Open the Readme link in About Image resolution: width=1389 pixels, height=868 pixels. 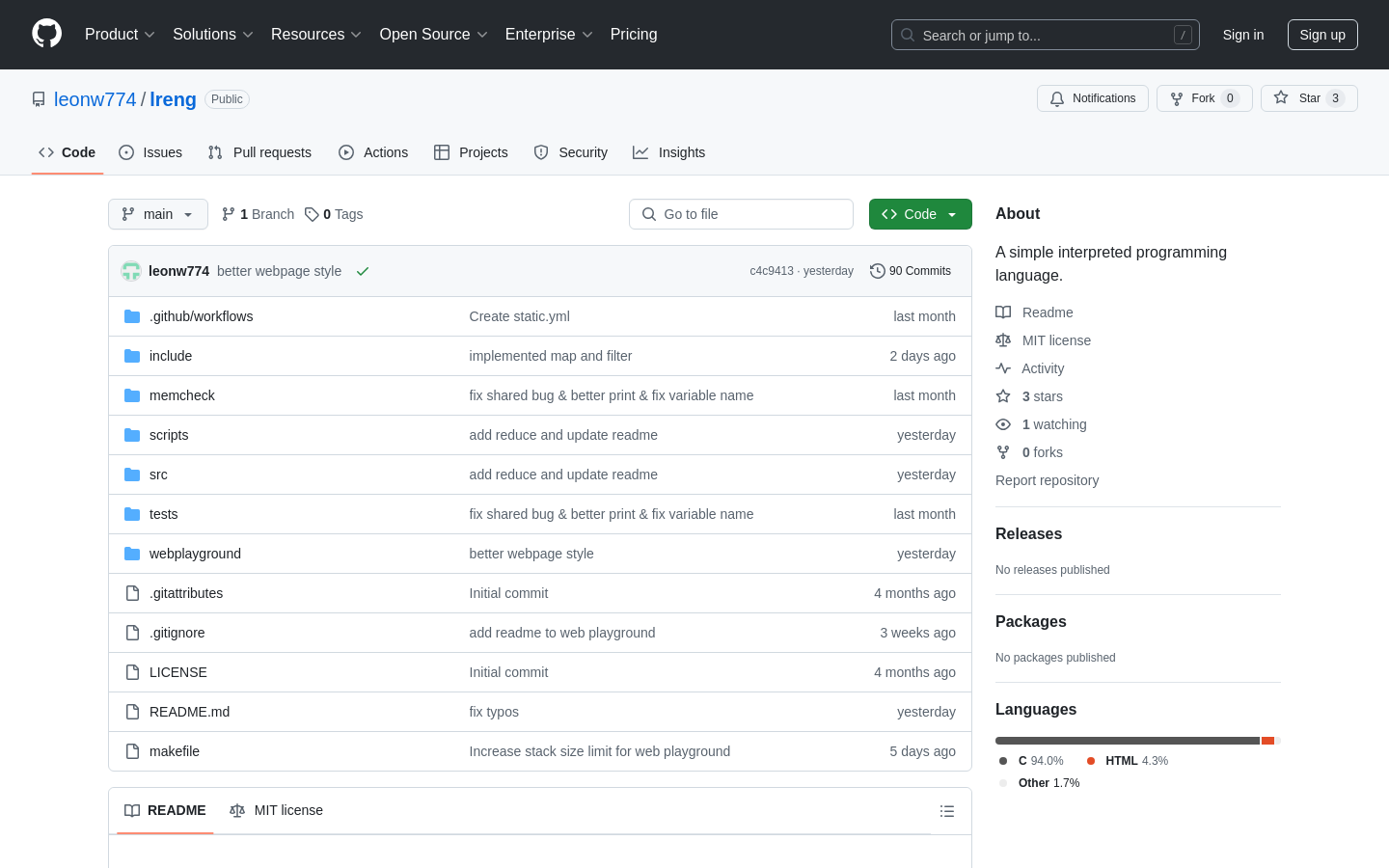pos(1035,312)
